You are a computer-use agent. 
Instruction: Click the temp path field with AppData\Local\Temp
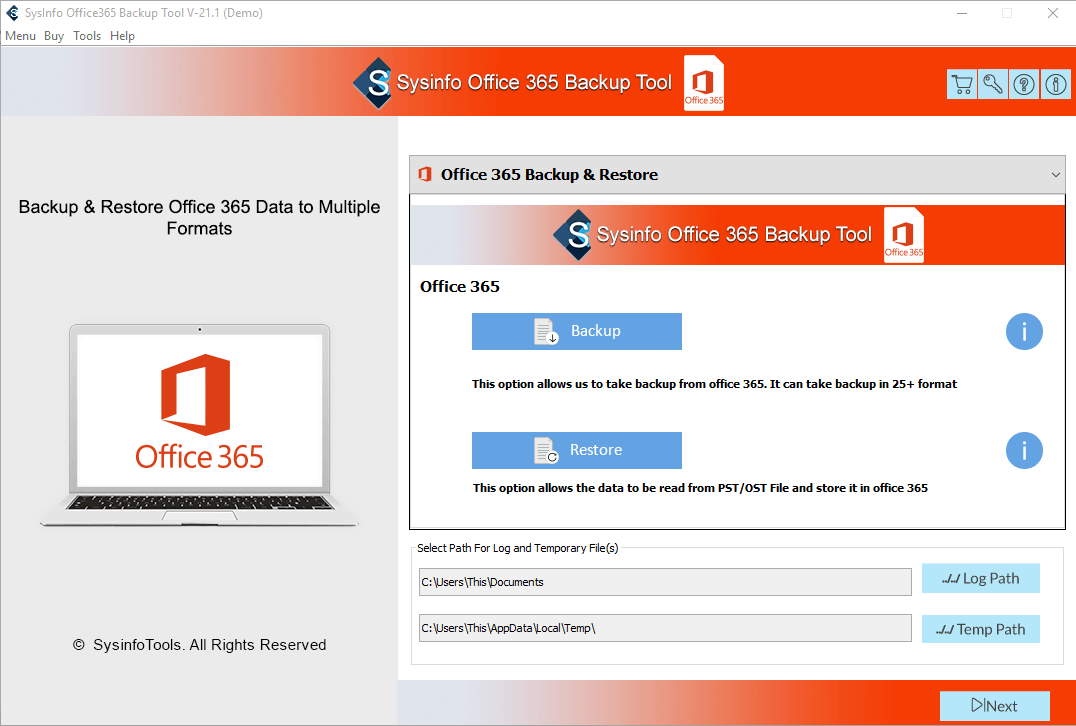665,628
